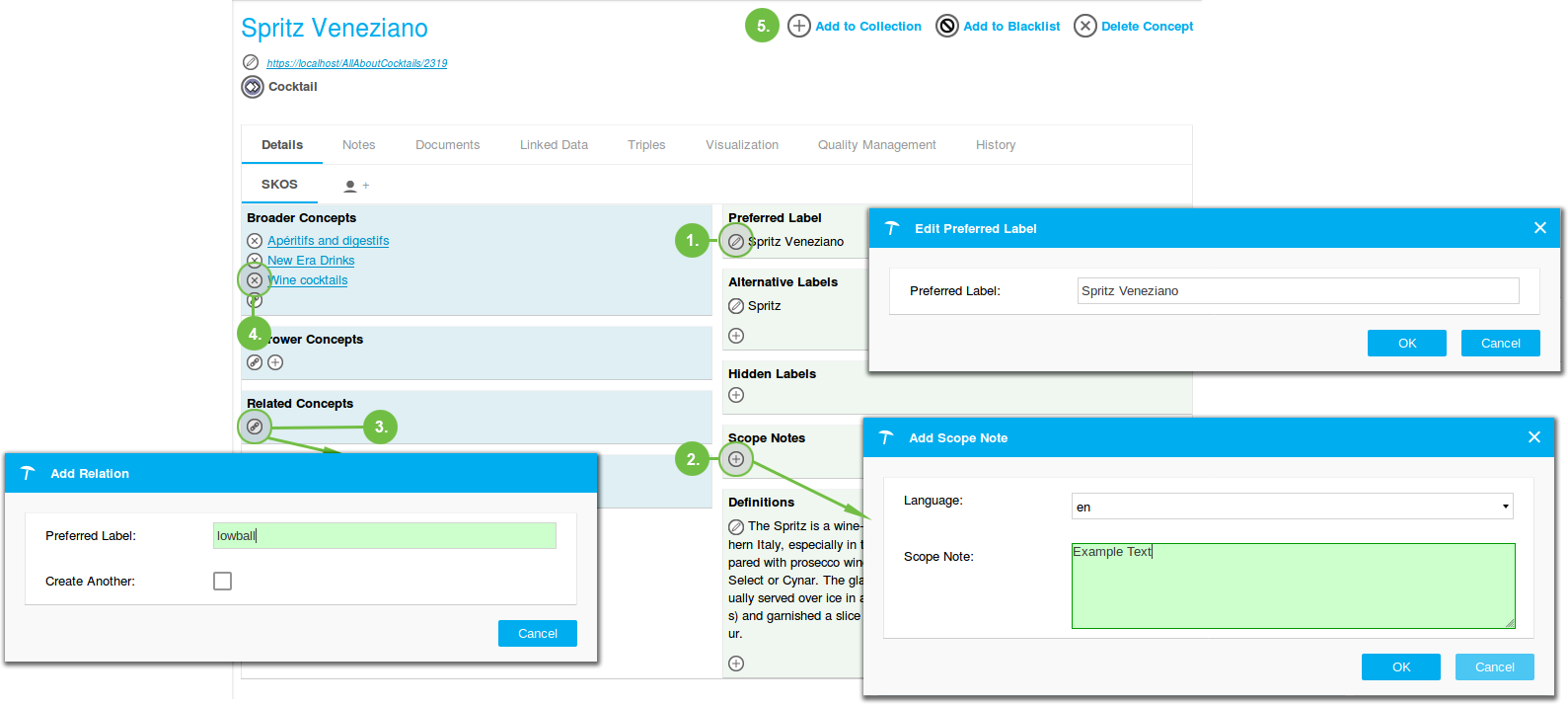Switch to the Documents tab
Viewport: 1568px width, 704px height.
(x=448, y=145)
